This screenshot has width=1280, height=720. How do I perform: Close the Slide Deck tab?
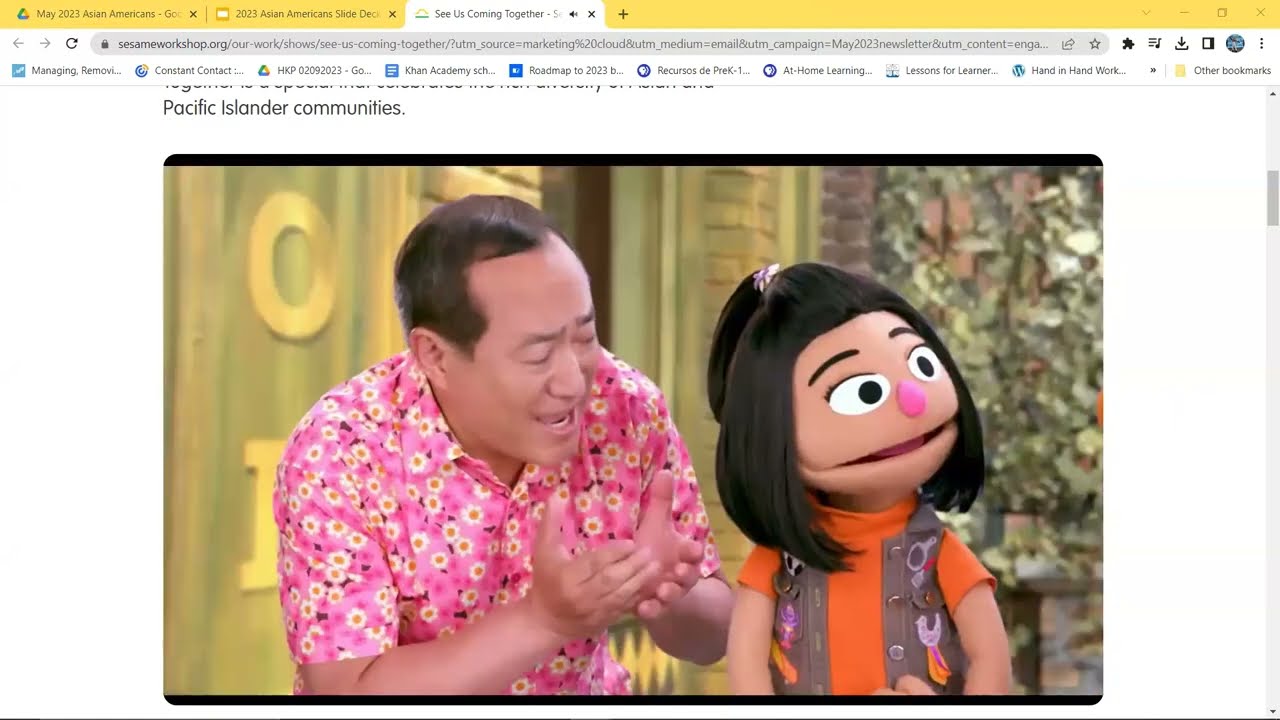pyautogui.click(x=392, y=14)
